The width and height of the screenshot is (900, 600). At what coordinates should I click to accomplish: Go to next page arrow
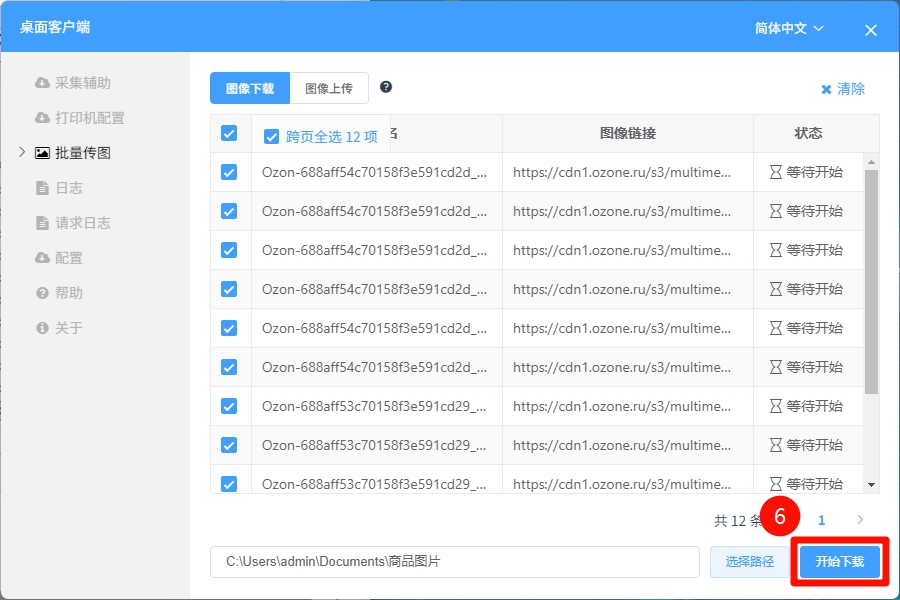[860, 520]
